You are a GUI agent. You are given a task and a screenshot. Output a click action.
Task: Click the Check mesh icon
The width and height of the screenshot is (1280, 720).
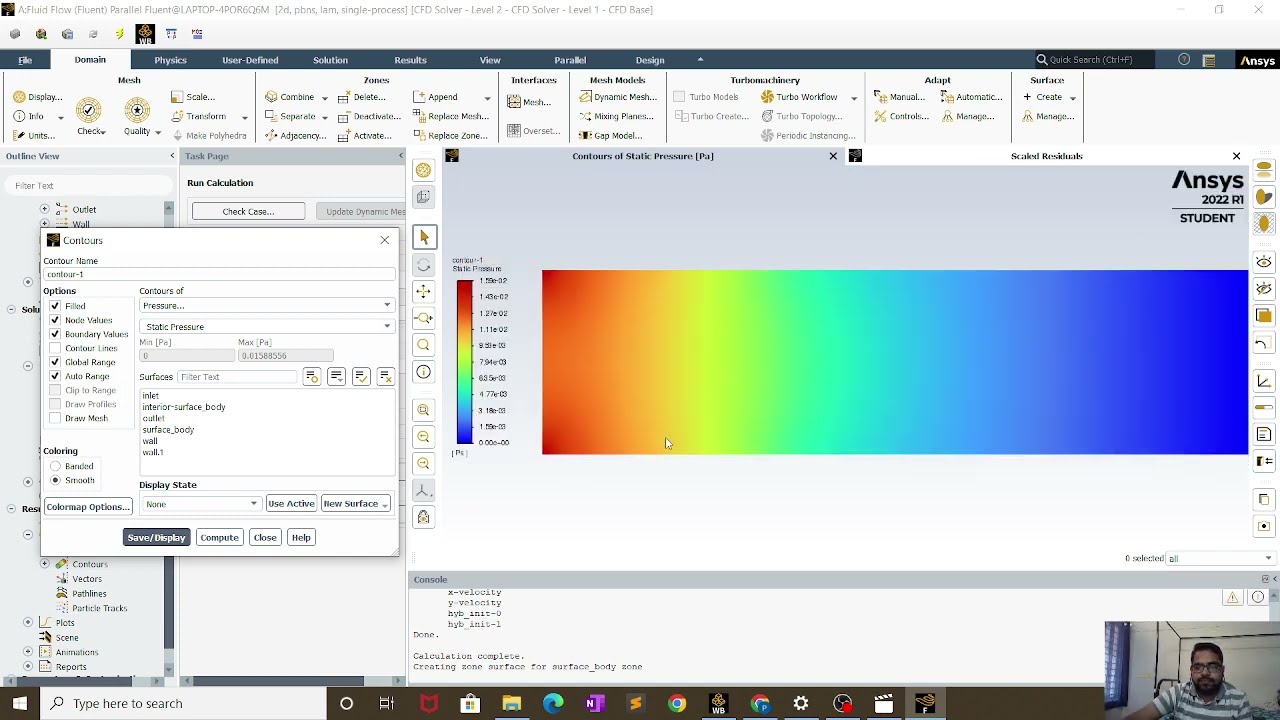89,110
